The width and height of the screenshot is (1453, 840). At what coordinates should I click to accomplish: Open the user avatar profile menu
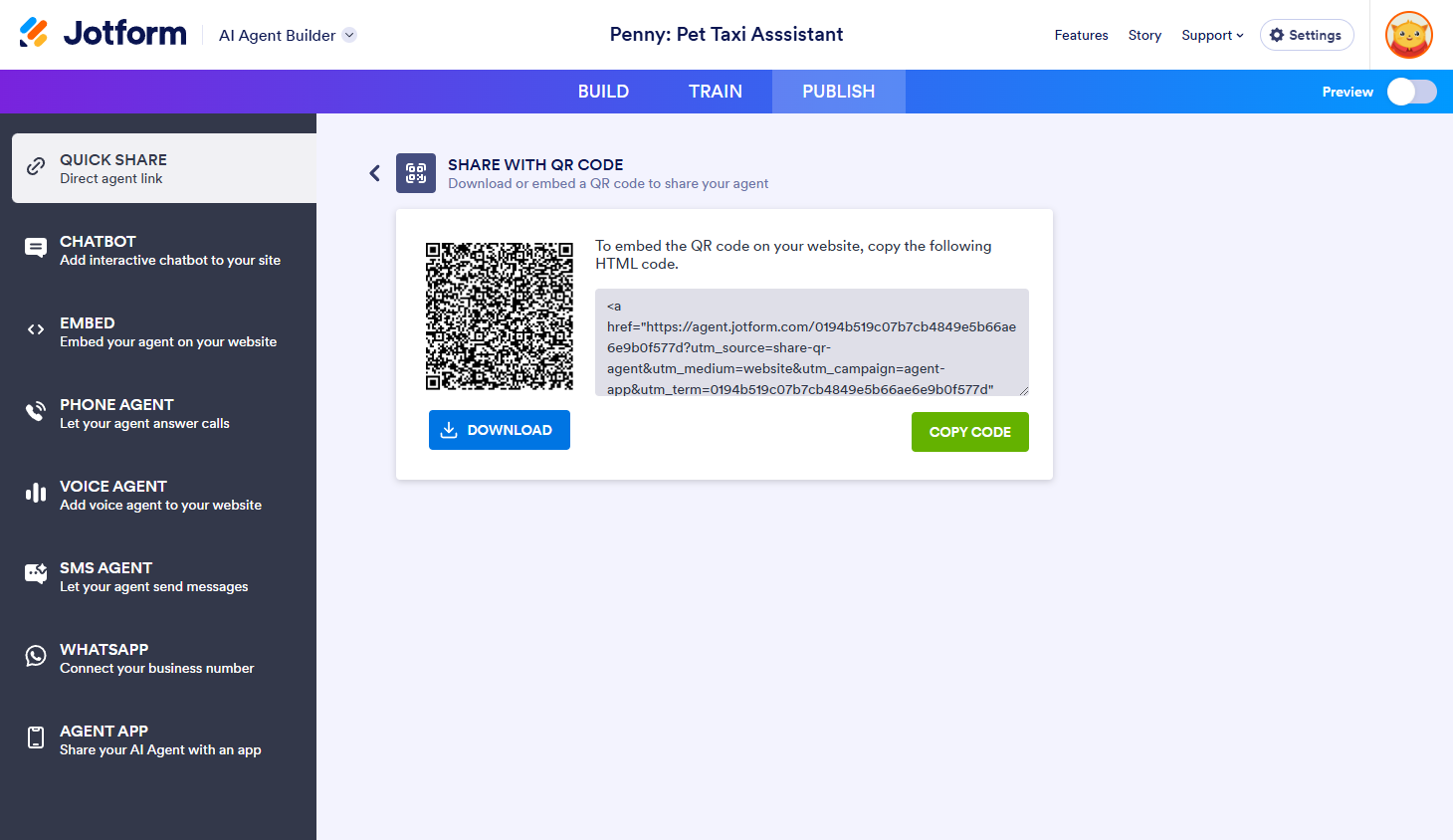tap(1408, 35)
